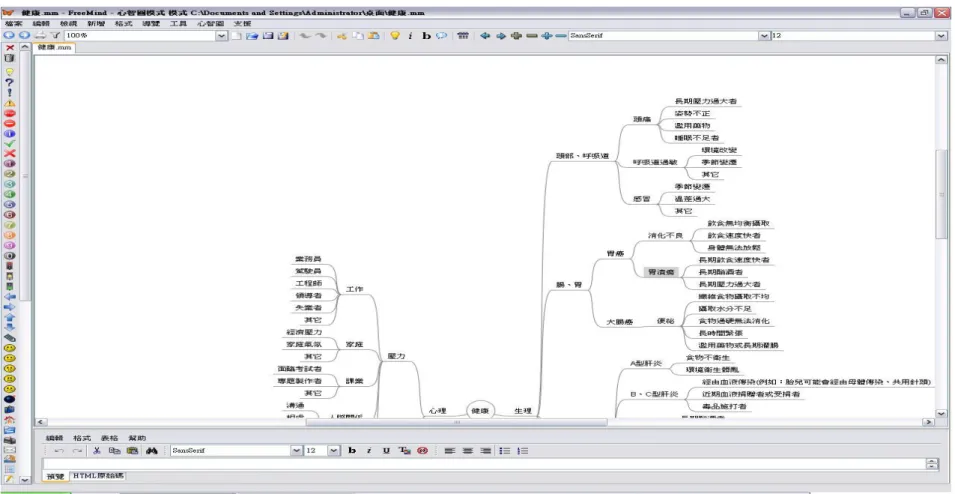
Task: Open note editor font size 12 dropdown
Action: (334, 451)
